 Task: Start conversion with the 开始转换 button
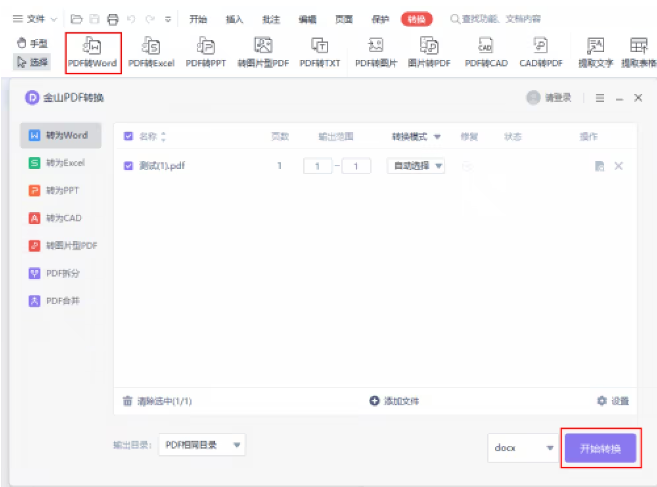tap(600, 448)
